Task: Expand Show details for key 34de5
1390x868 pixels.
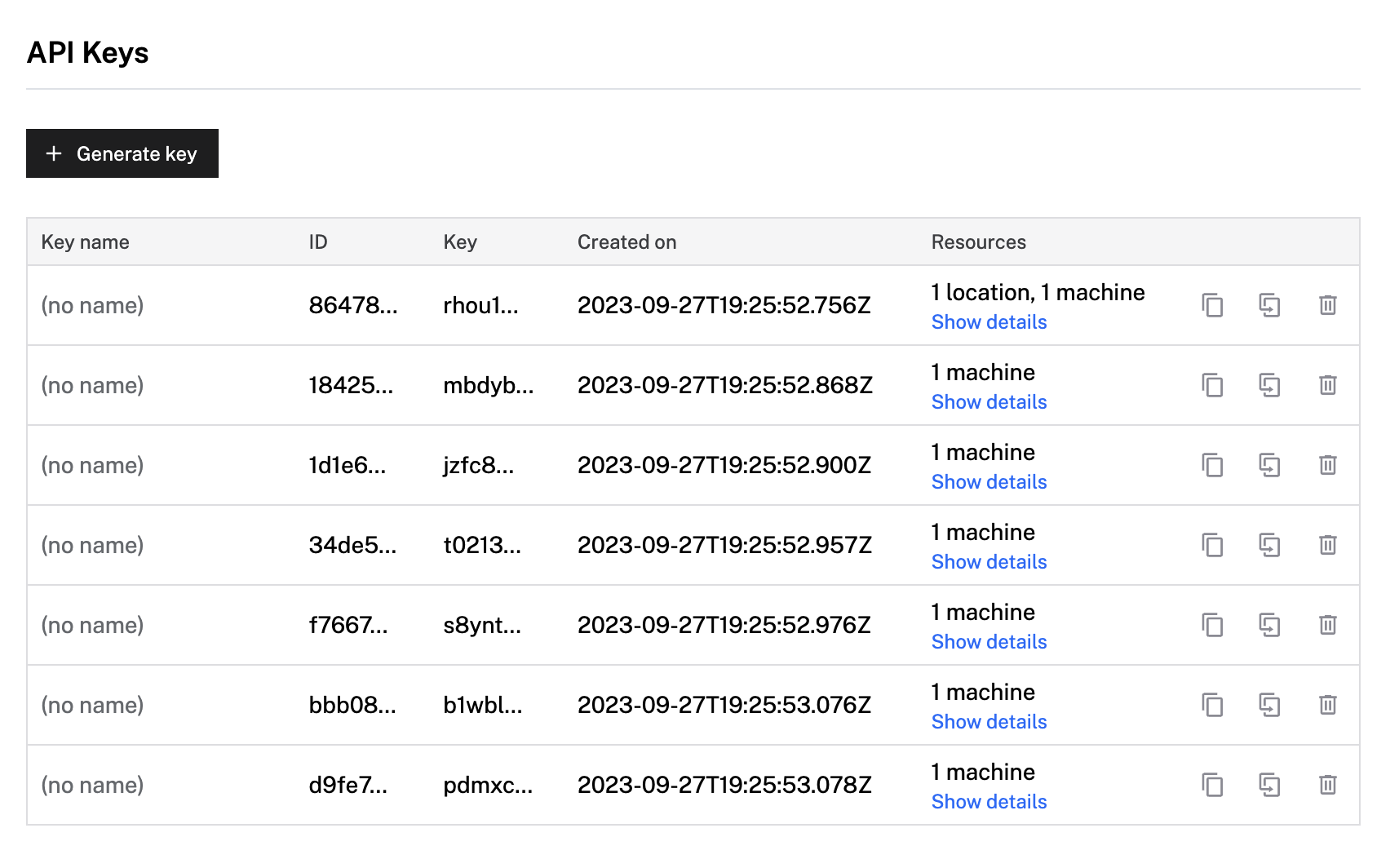Action: click(989, 562)
